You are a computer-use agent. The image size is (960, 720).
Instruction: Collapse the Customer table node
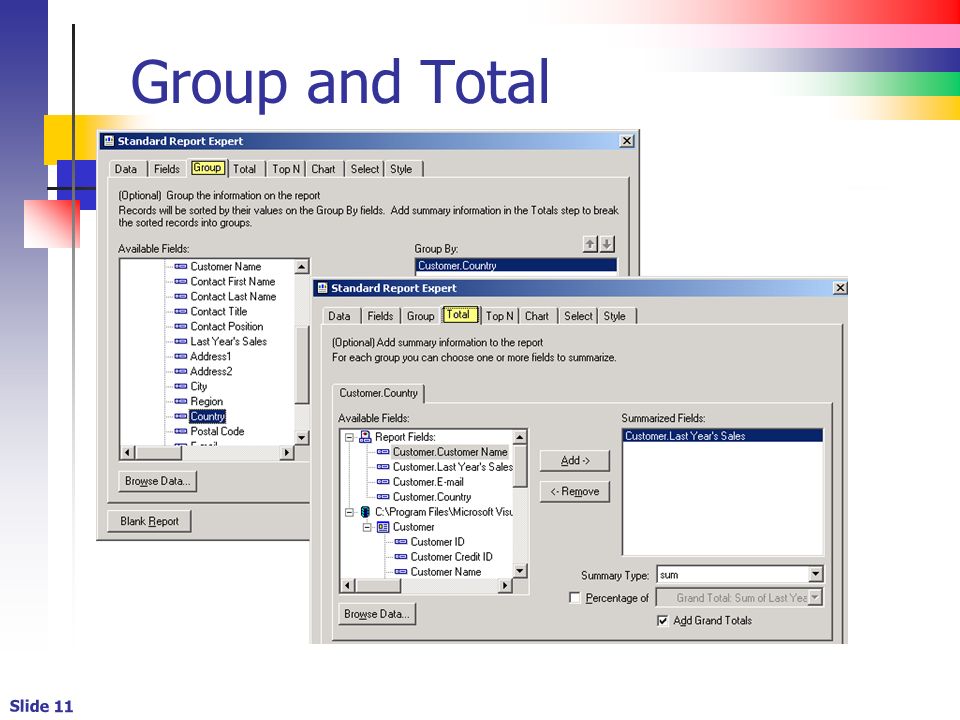pos(367,527)
